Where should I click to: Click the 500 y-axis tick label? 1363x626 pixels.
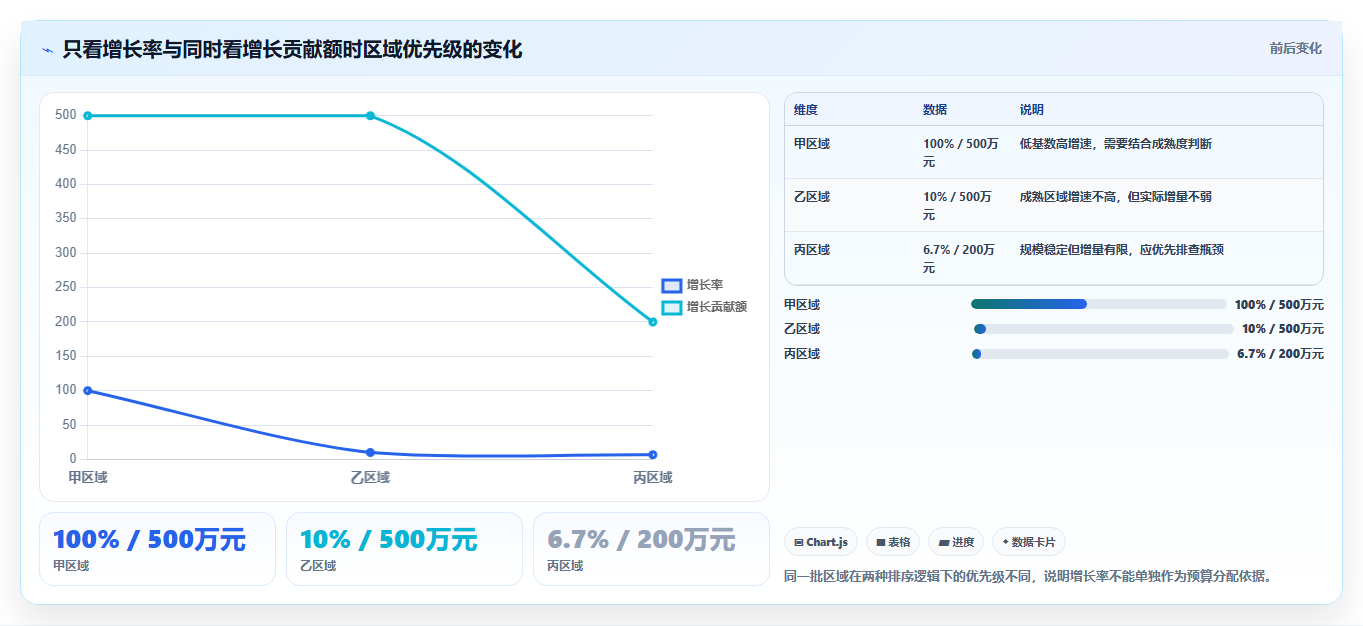[66, 115]
